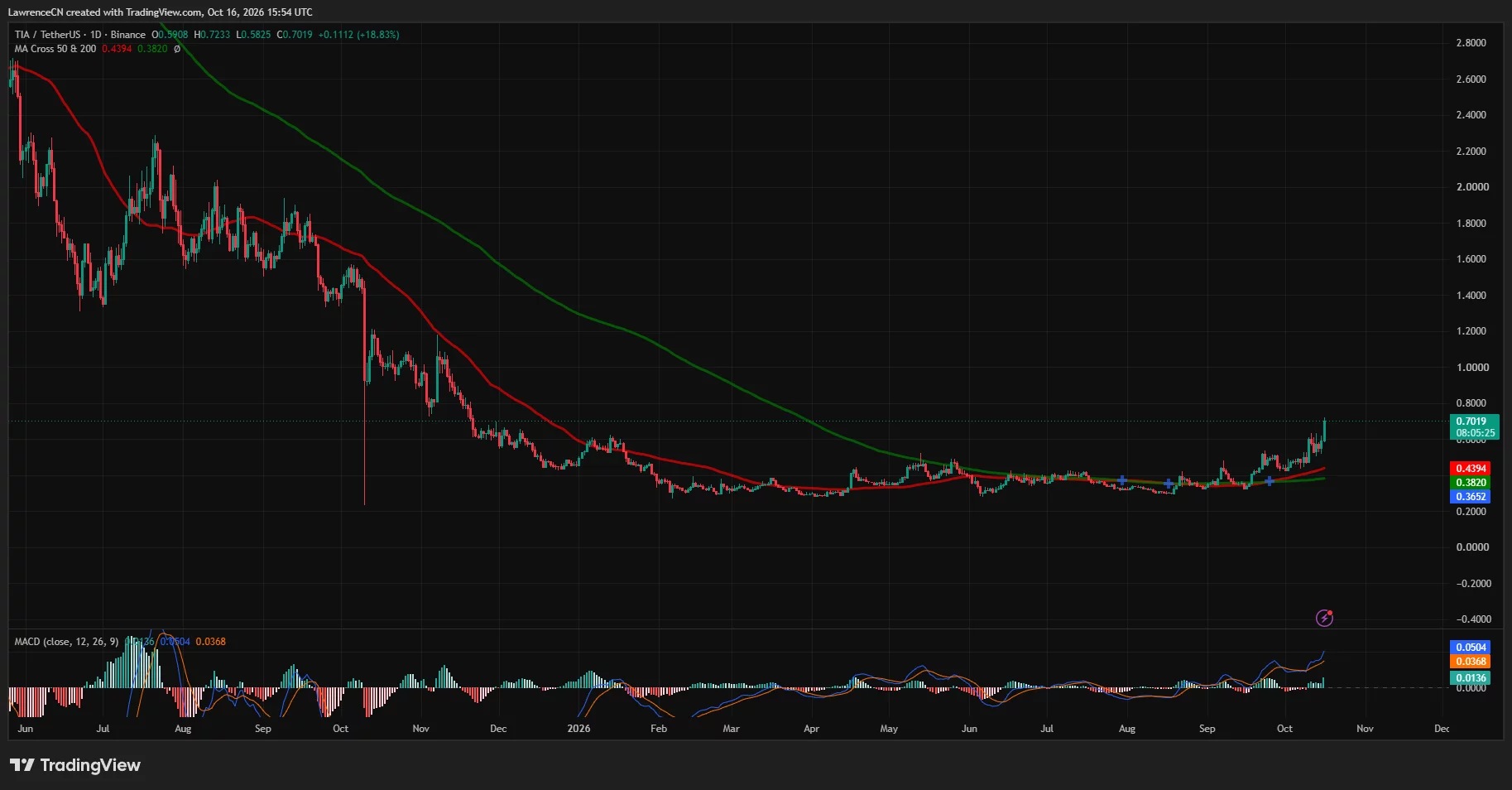Select the MA Cross 50 & 200 legend

point(55,49)
